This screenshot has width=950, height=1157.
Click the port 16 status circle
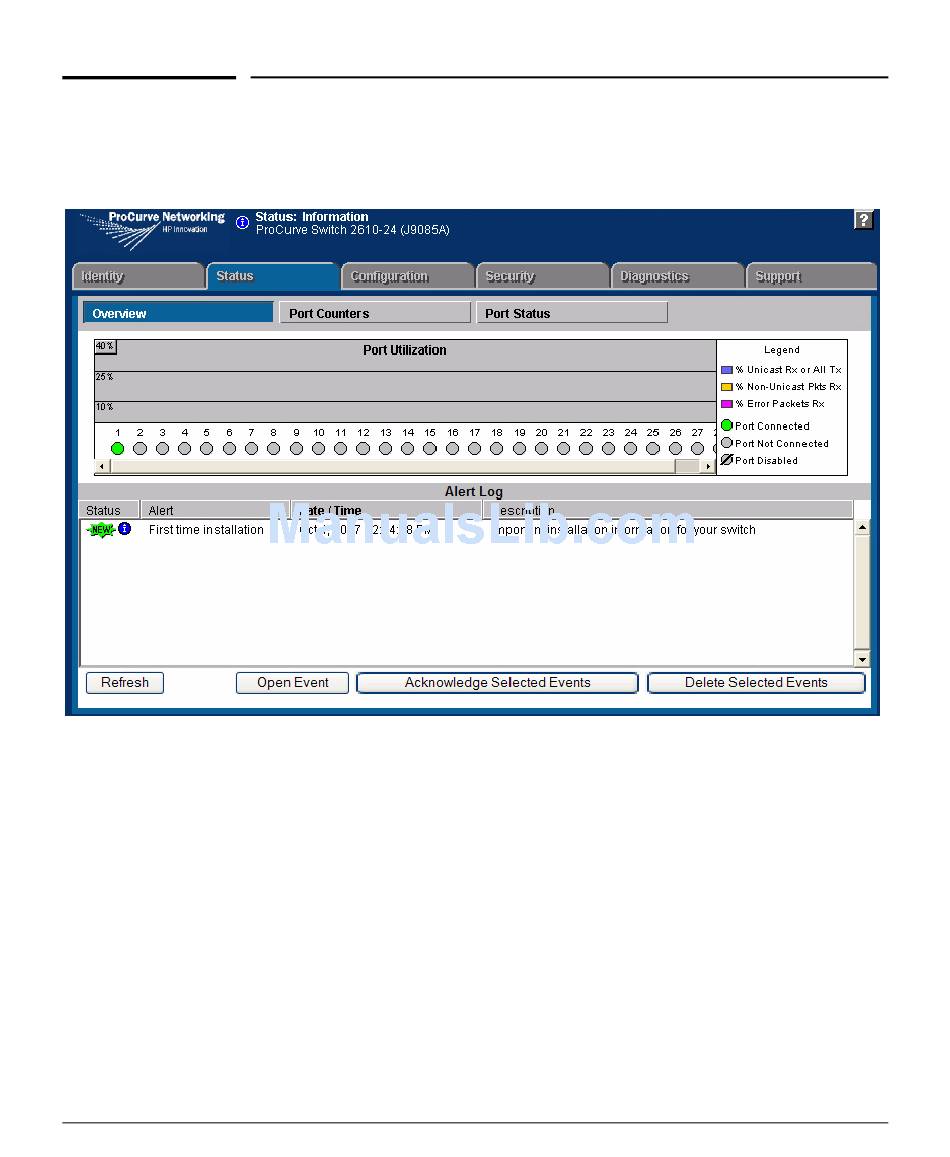(452, 448)
